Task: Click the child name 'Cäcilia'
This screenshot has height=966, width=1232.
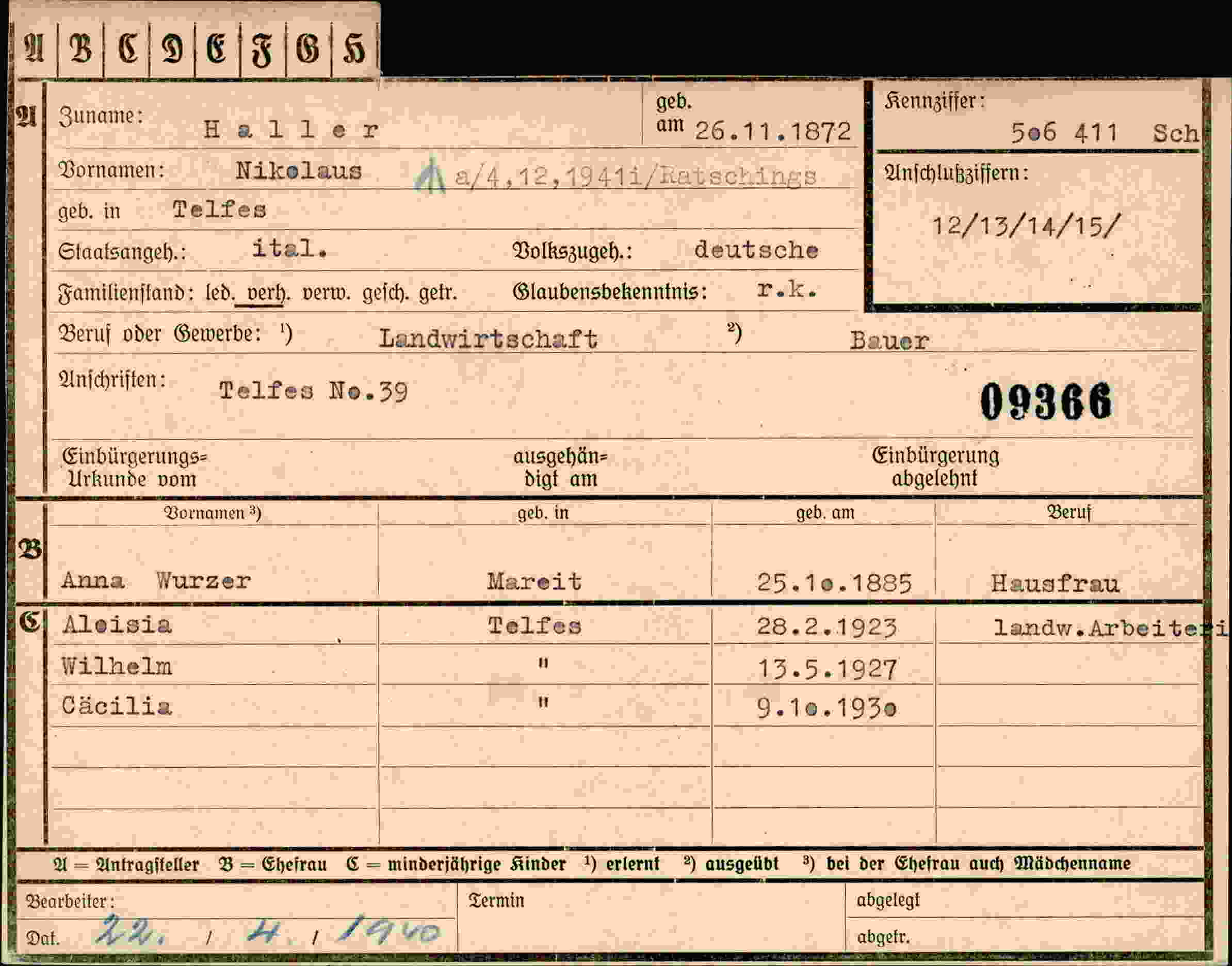Action: click(x=117, y=705)
